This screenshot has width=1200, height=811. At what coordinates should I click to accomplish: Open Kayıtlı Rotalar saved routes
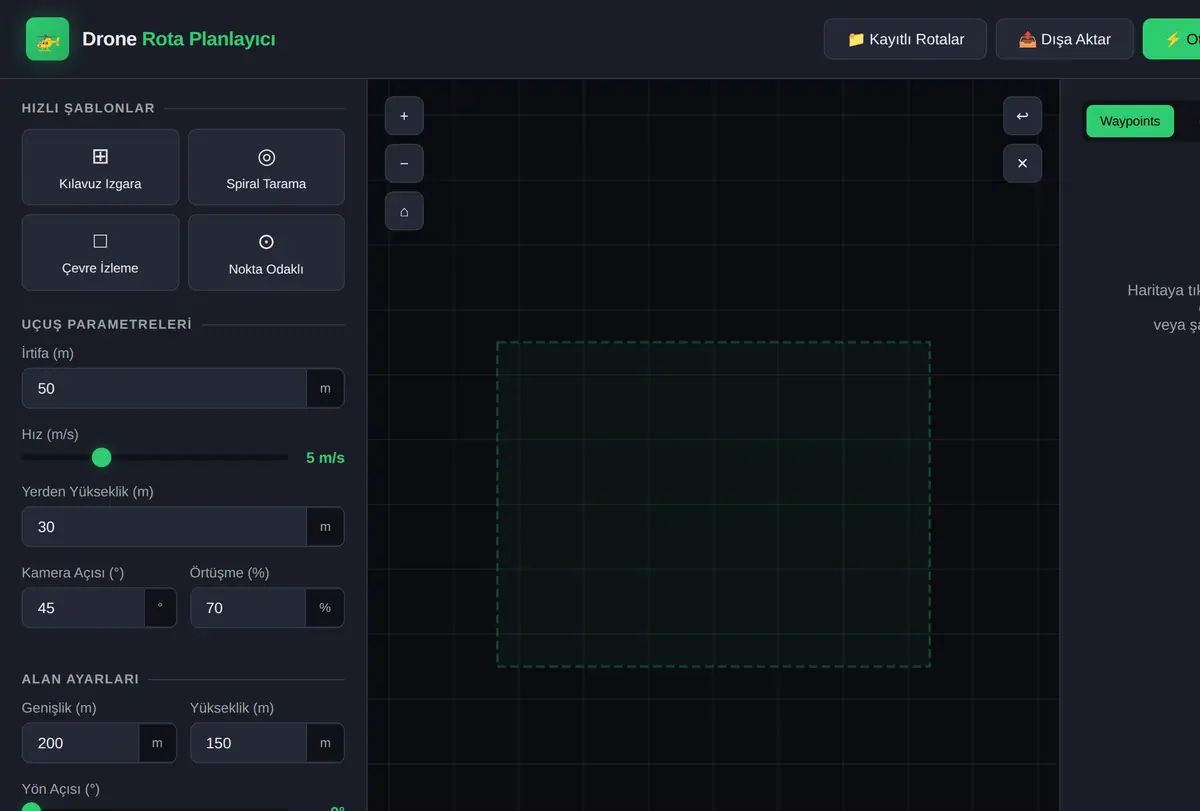pyautogui.click(x=905, y=39)
